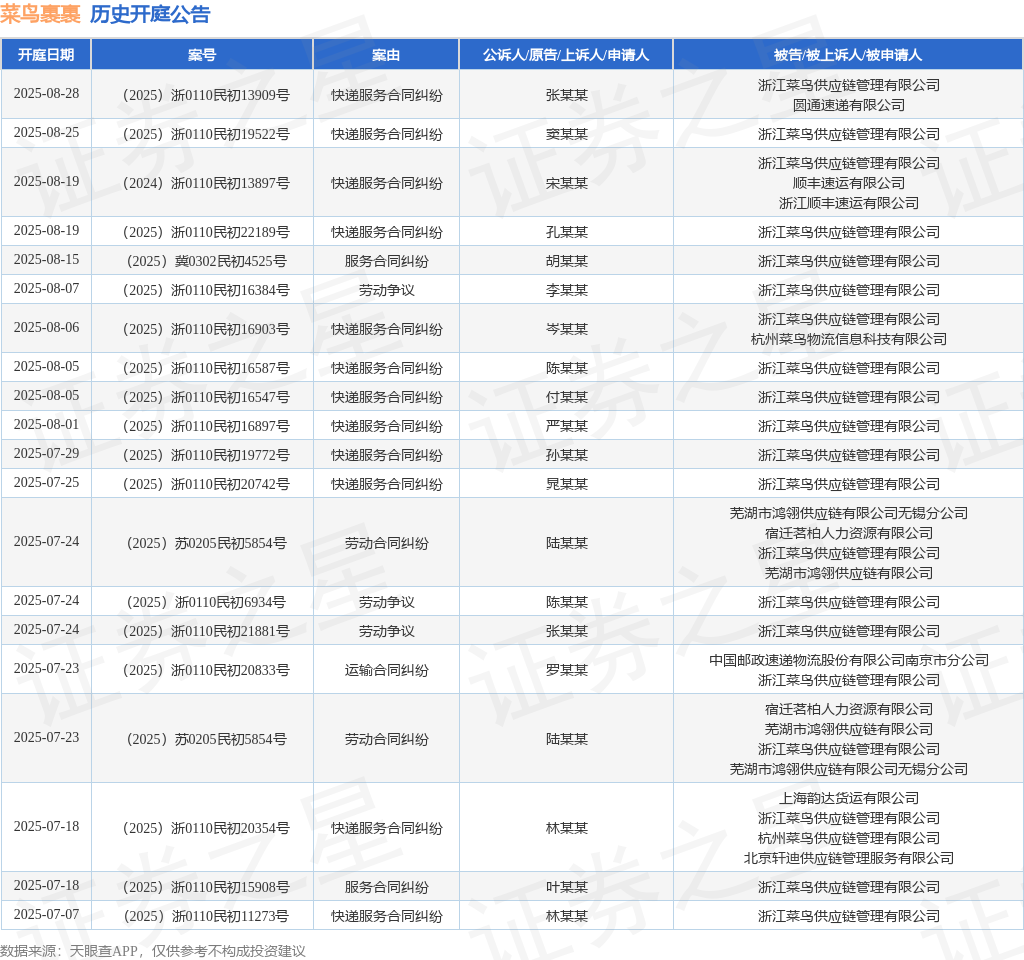Click the date 2025-08-06
1024x960 pixels.
[46, 327]
